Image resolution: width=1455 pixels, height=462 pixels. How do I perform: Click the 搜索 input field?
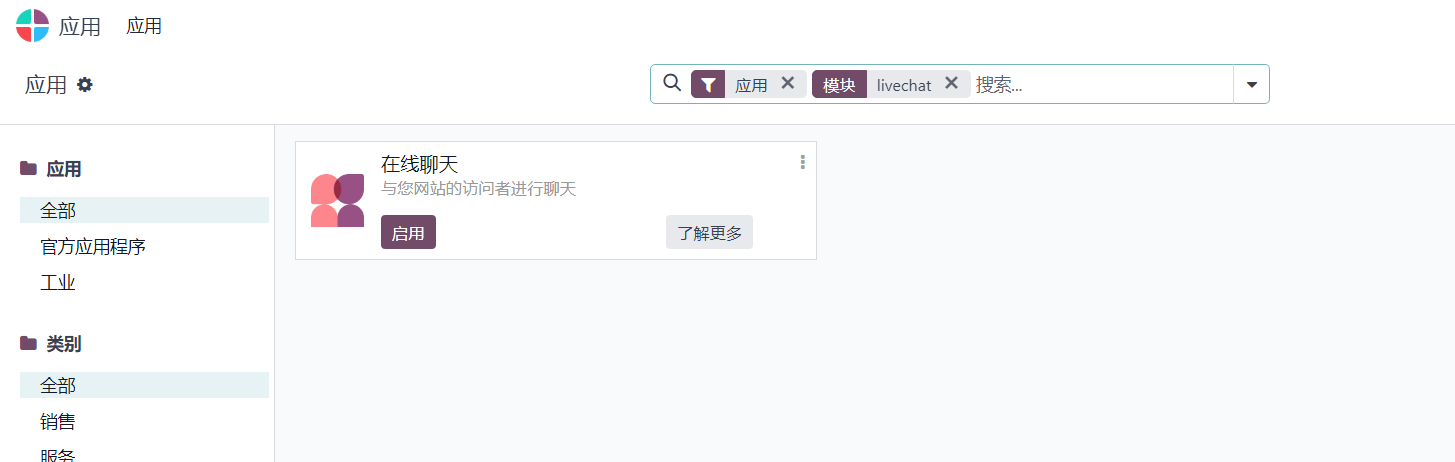[1102, 85]
